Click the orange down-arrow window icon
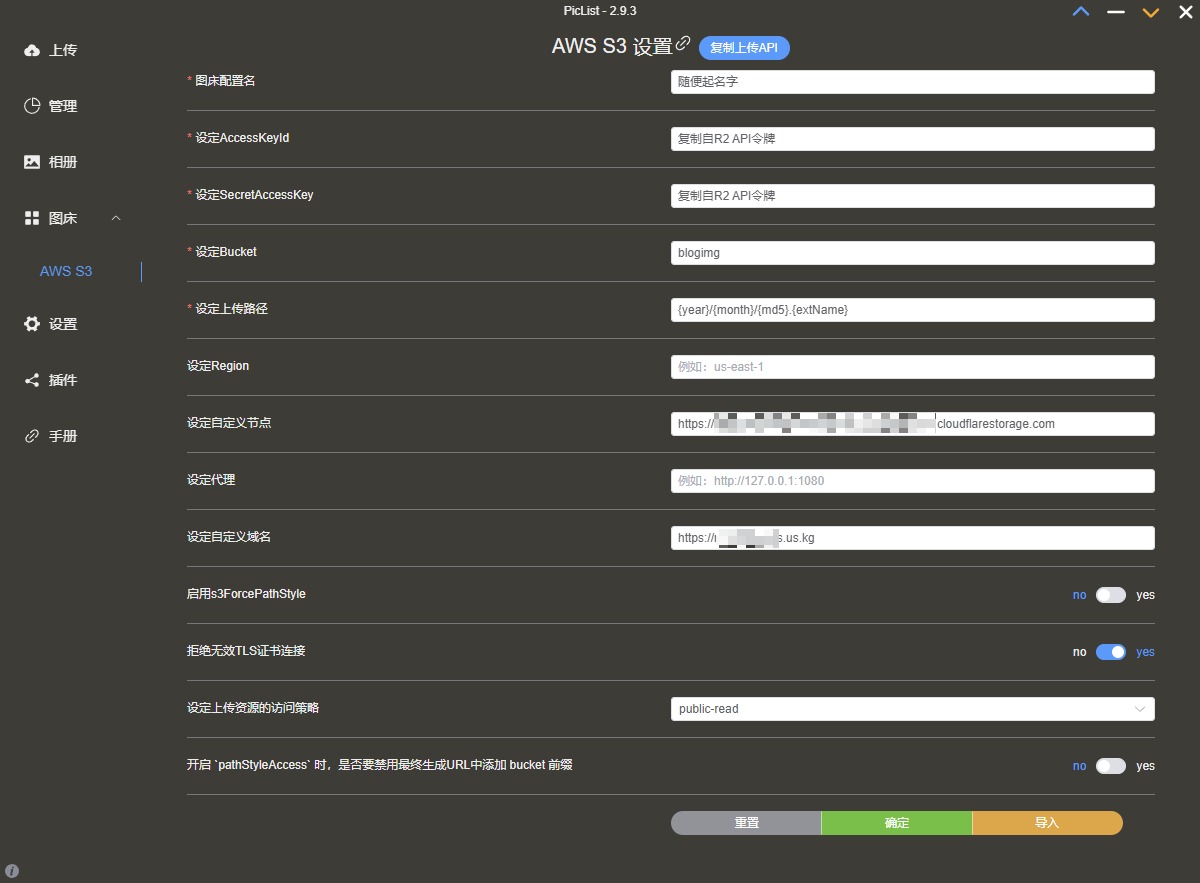The height and width of the screenshot is (883, 1200). 1151,12
